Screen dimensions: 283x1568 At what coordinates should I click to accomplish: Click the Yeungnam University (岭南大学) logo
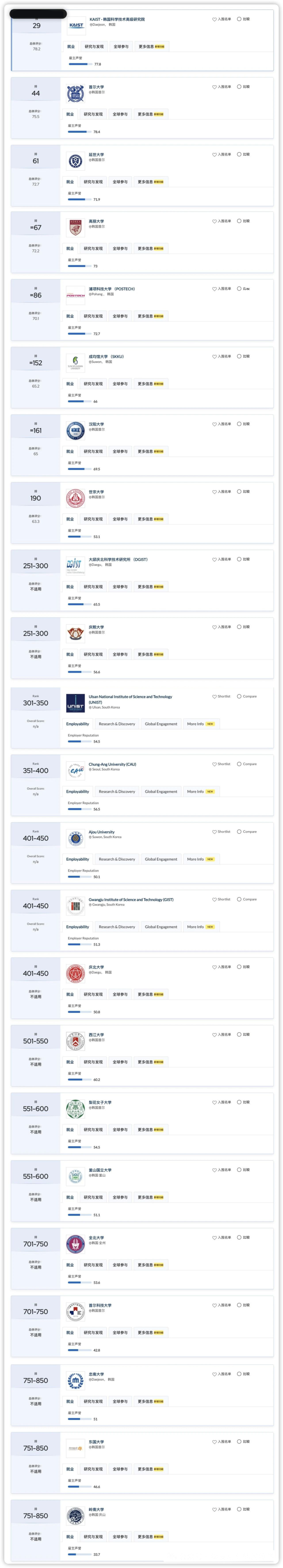click(75, 1515)
